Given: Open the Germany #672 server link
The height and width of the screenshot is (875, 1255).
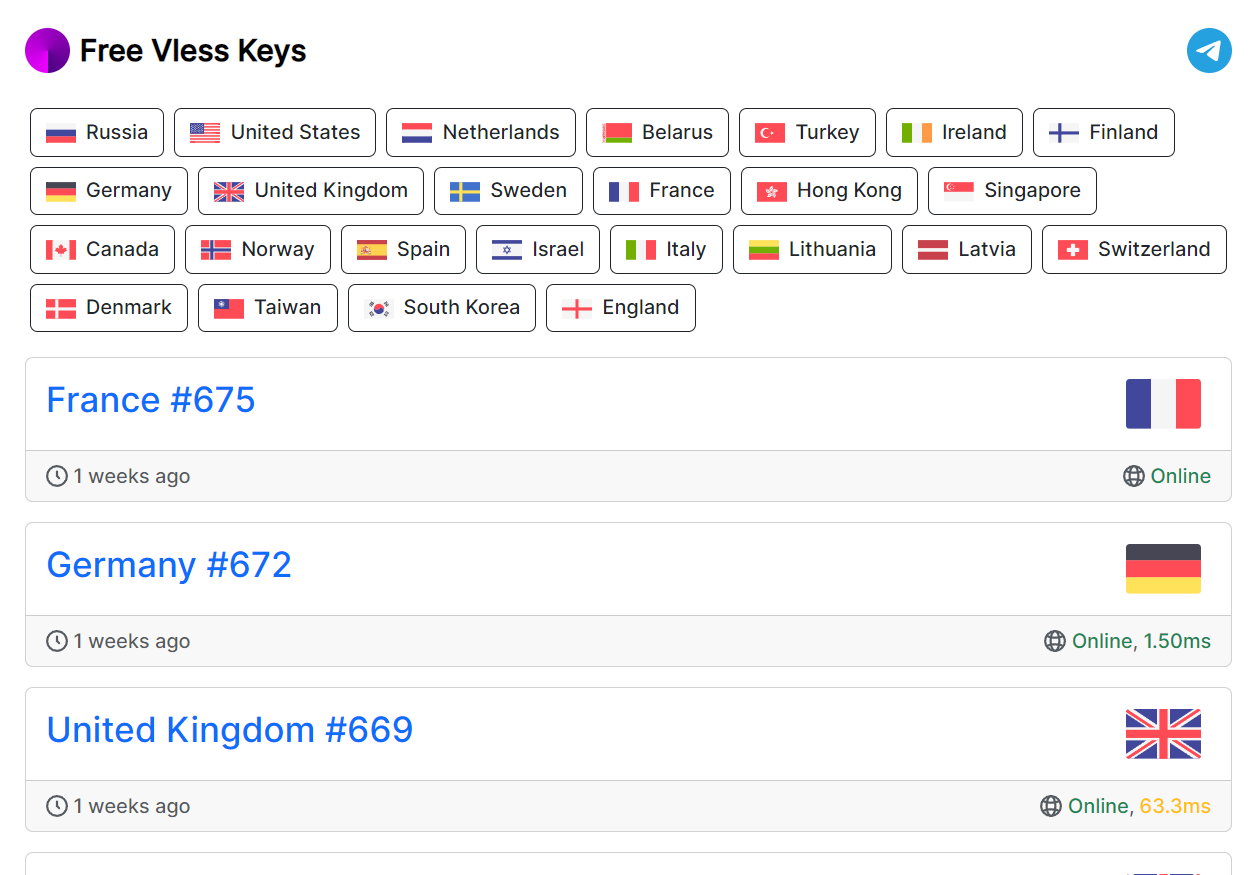Looking at the screenshot, I should coord(169,565).
